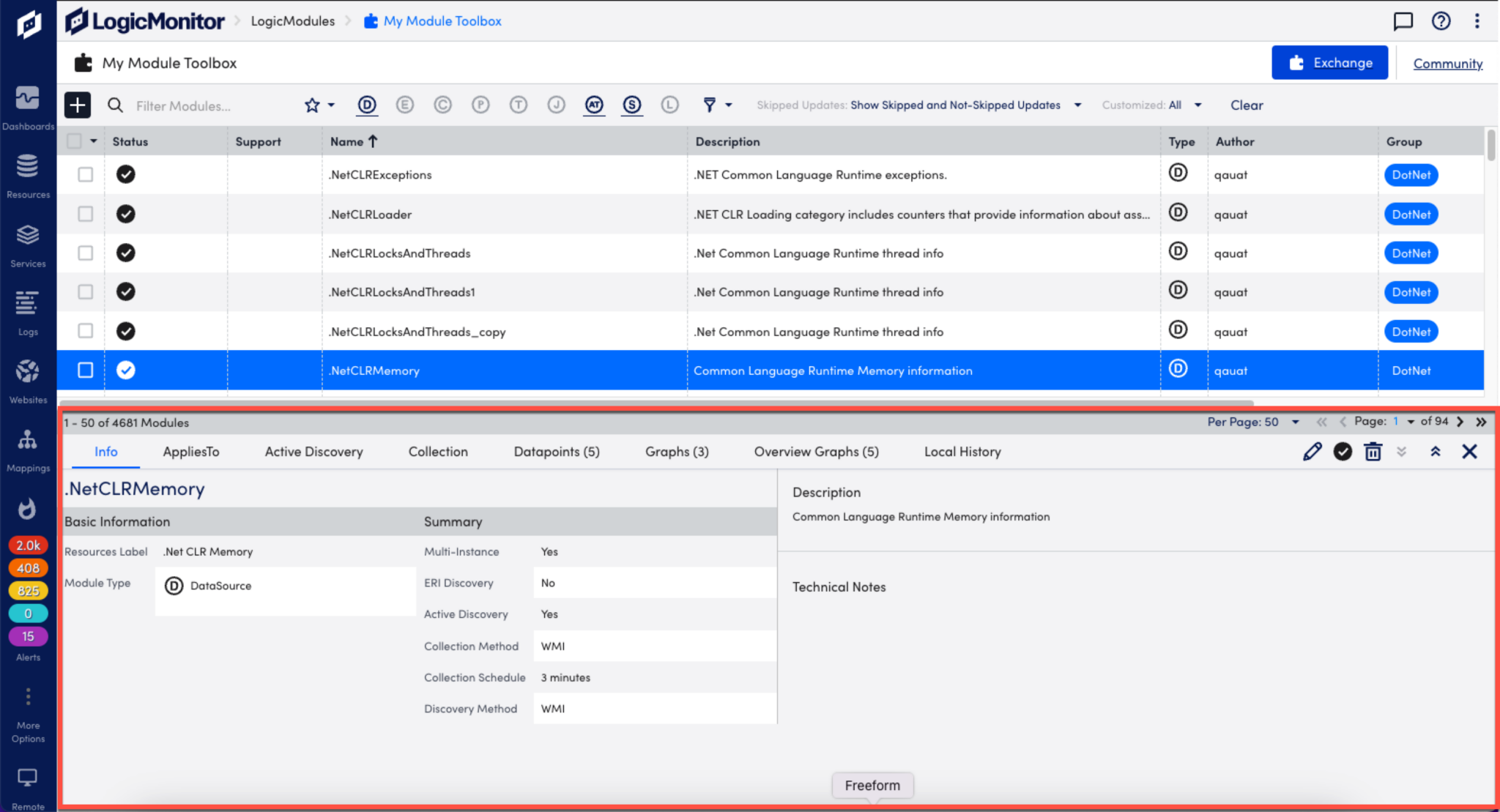
Task: Click the favorites star icon
Action: coord(313,105)
